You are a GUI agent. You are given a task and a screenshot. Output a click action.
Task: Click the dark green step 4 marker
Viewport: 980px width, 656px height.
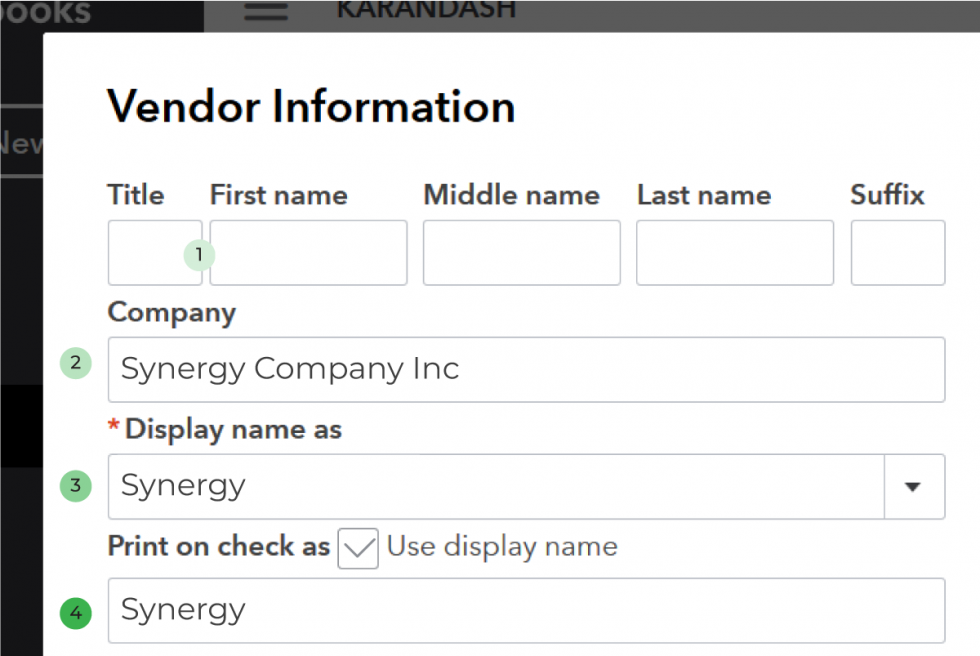point(75,613)
